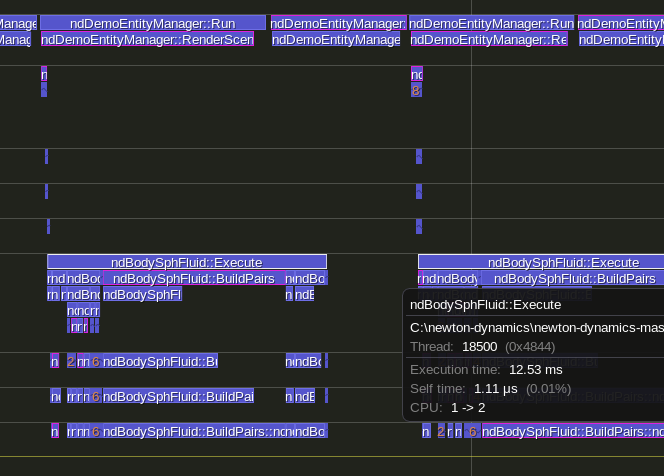Click the 6 zone in the bottom-right row
The width and height of the screenshot is (664, 476).
click(x=472, y=432)
